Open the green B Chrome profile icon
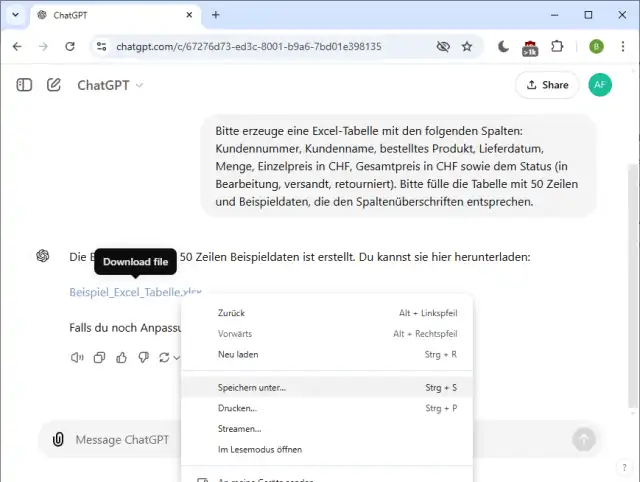The height and width of the screenshot is (482, 640). pyautogui.click(x=596, y=47)
